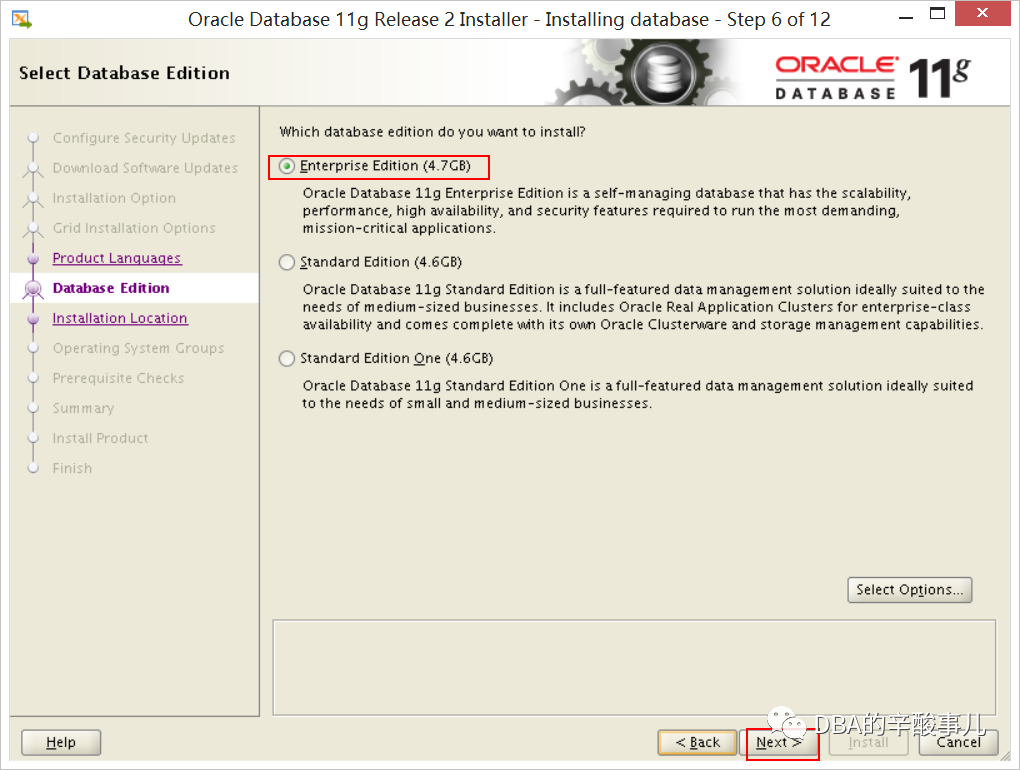Click Grid Installation Options step label

pyautogui.click(x=134, y=228)
